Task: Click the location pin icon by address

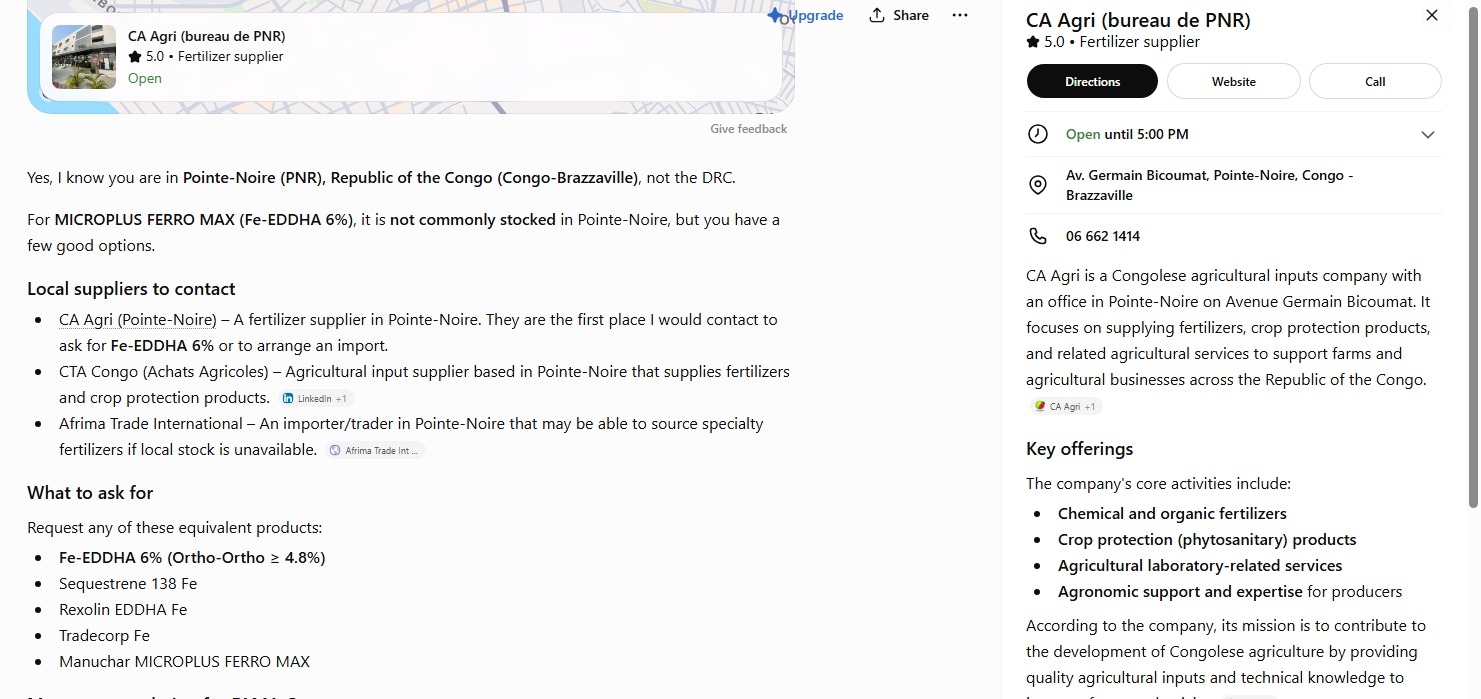Action: coord(1038,185)
